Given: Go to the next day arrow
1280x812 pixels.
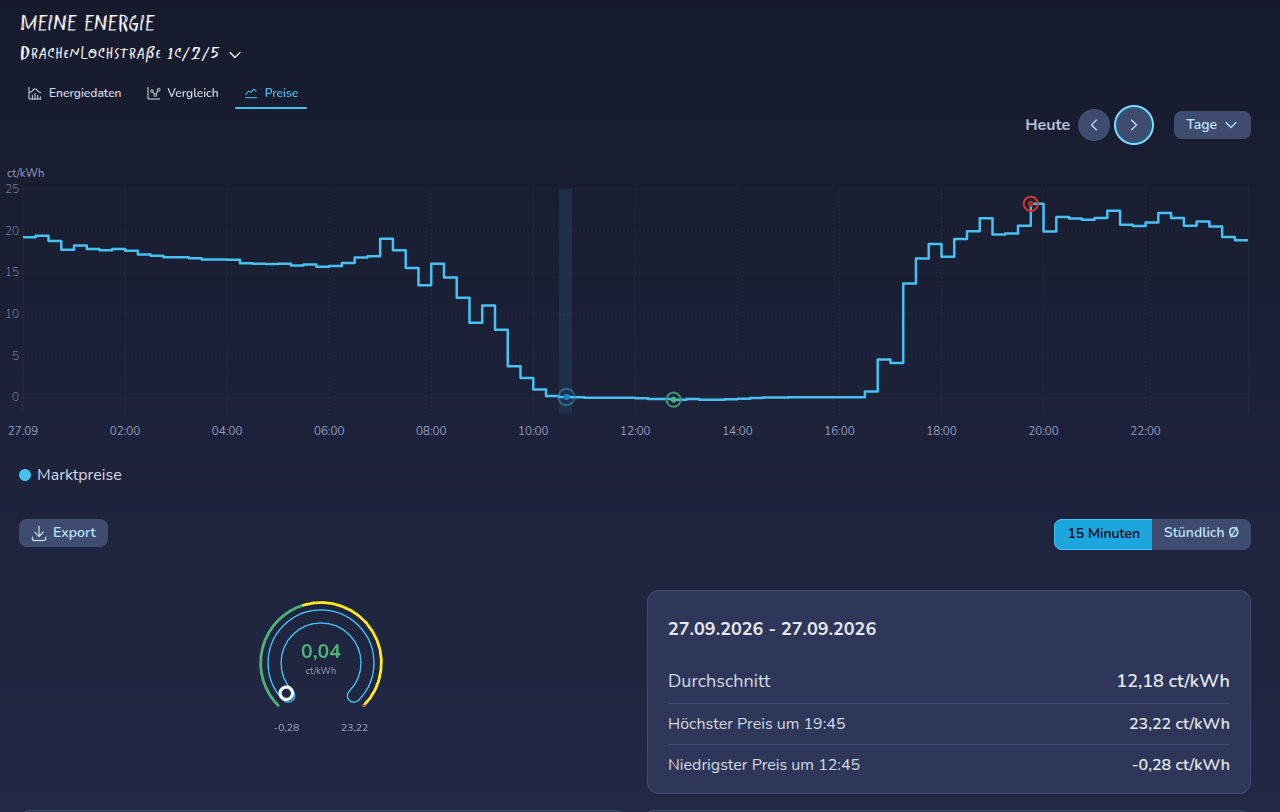Looking at the screenshot, I should click(x=1134, y=125).
